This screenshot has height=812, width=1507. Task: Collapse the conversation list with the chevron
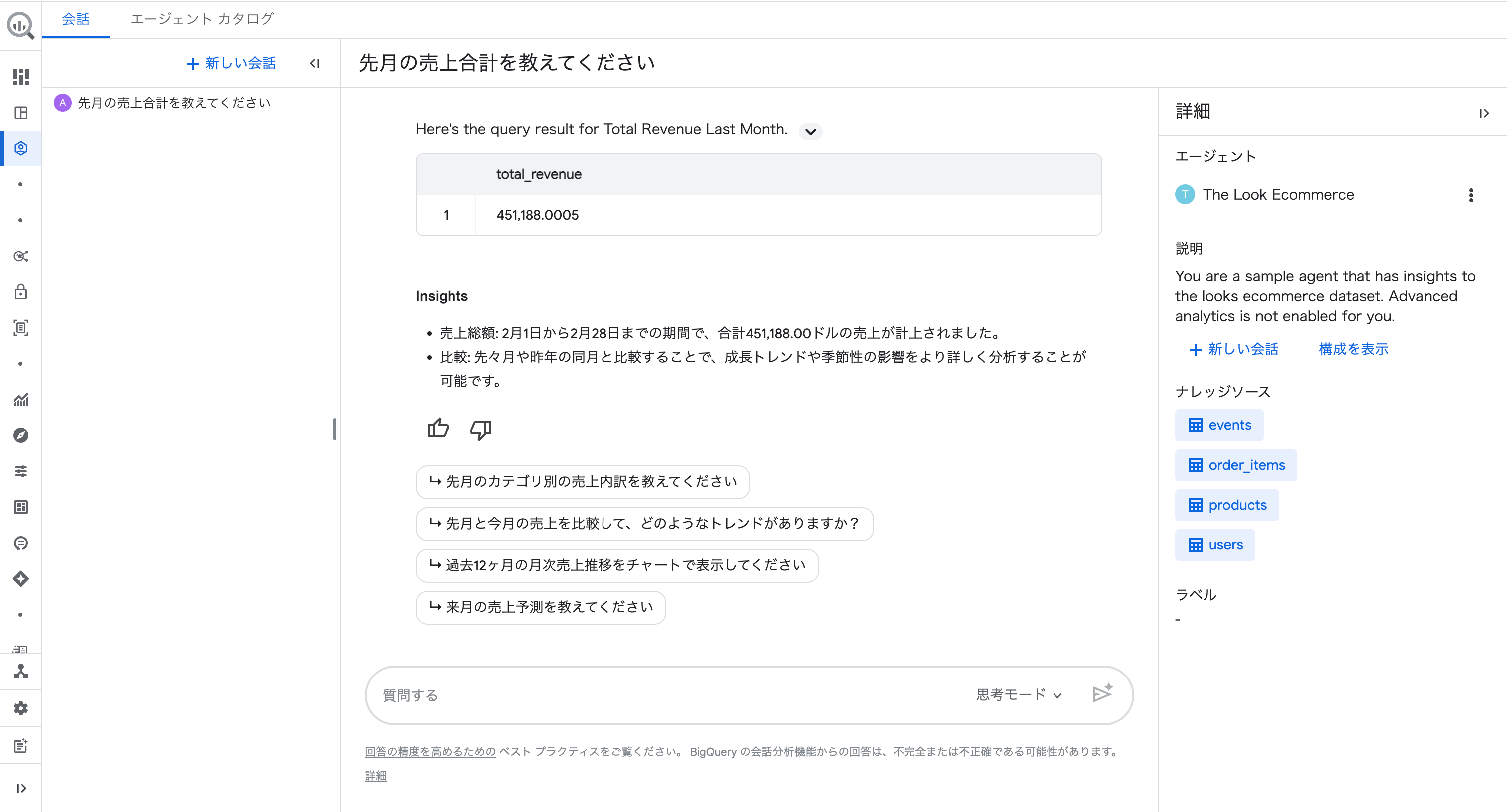pos(315,64)
